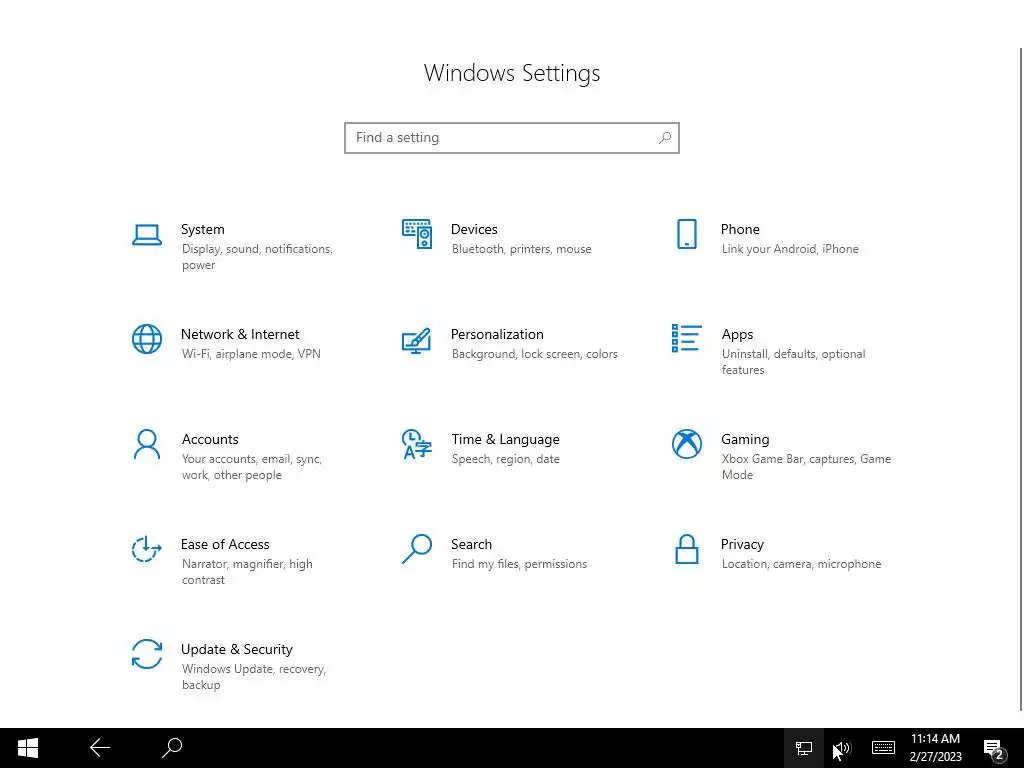Open the Update & Security sync icon

pyautogui.click(x=147, y=654)
